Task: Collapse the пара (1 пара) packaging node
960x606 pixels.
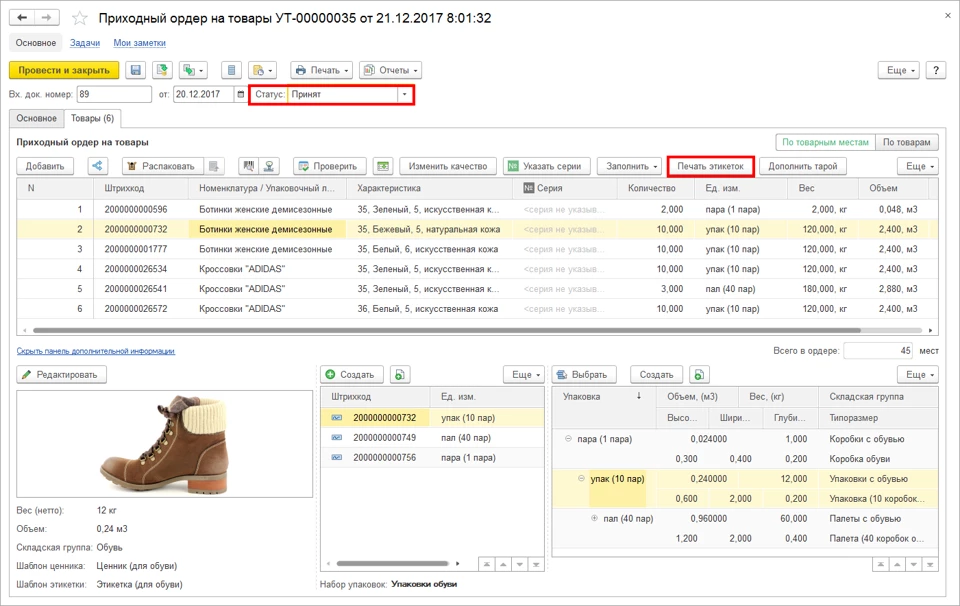Action: (569, 439)
